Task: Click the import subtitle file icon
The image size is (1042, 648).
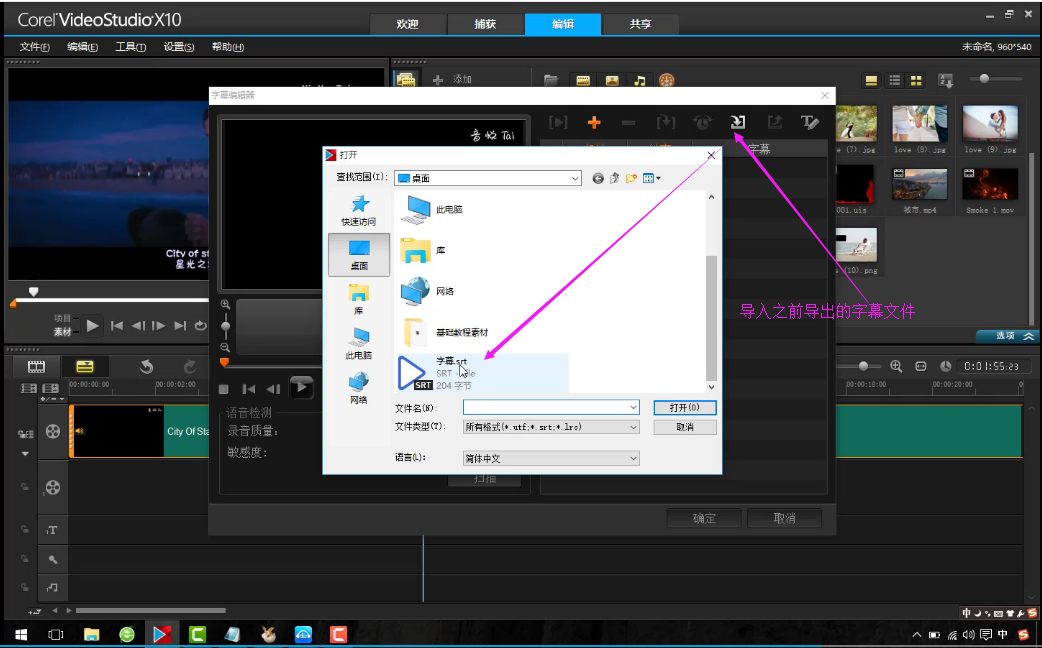Action: [738, 122]
